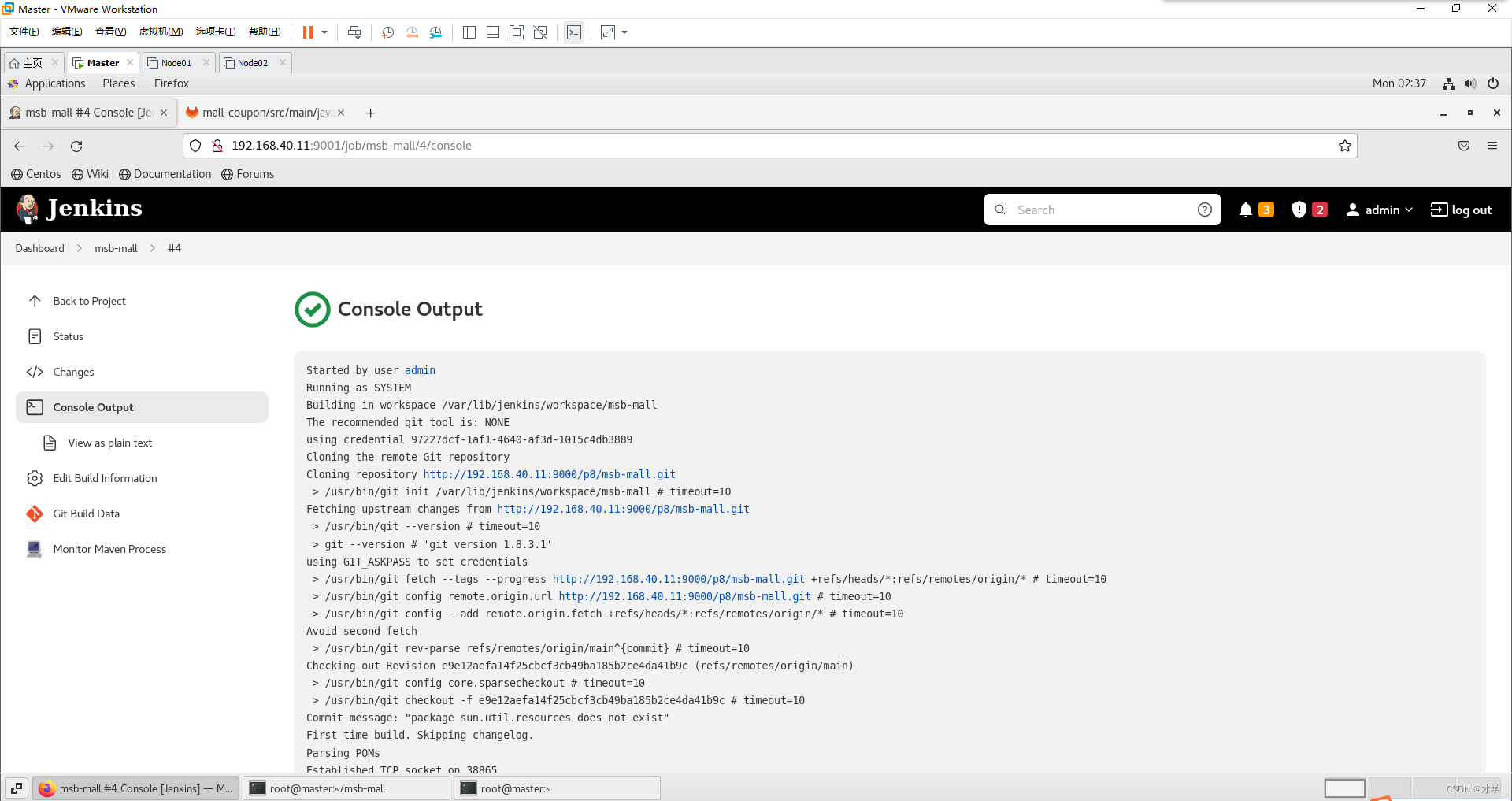
Task: Click the show desktop icon in bottom taskbar
Action: pos(17,788)
